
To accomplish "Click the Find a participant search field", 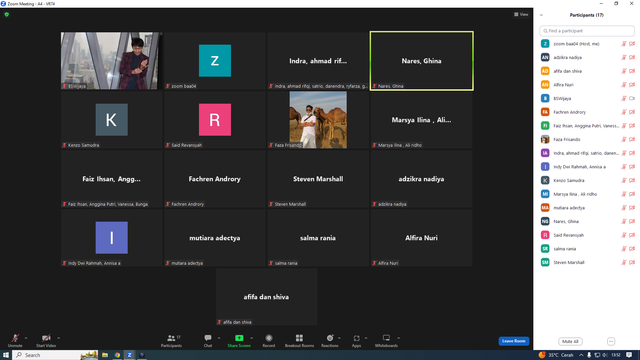I will click(587, 31).
